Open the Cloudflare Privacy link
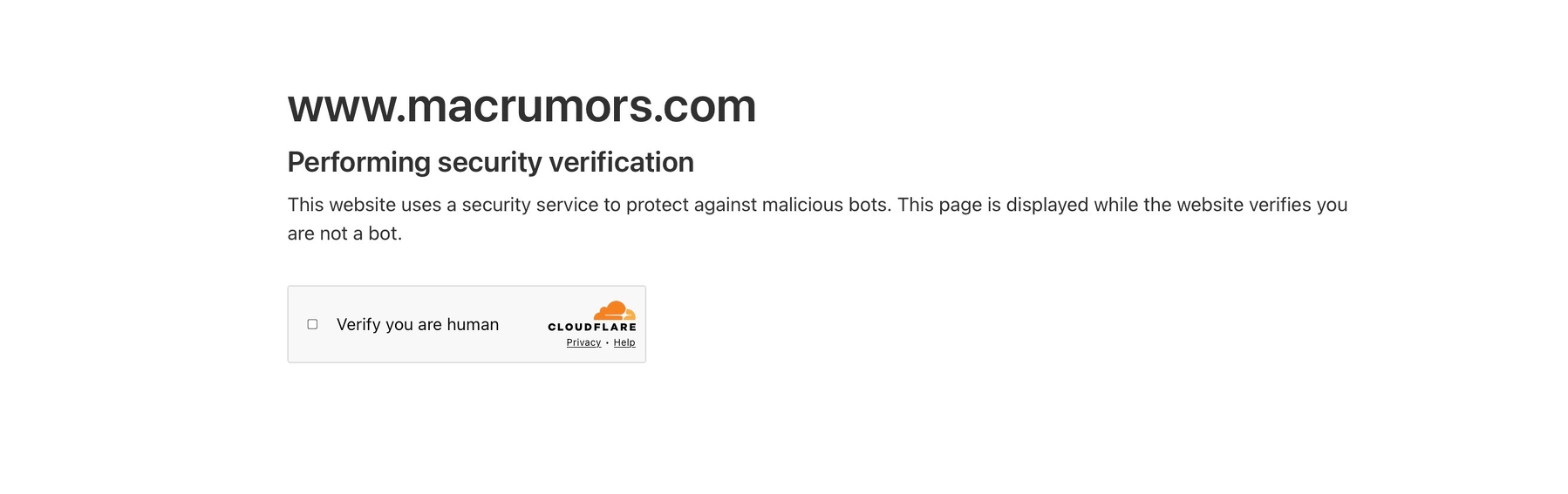 (583, 342)
